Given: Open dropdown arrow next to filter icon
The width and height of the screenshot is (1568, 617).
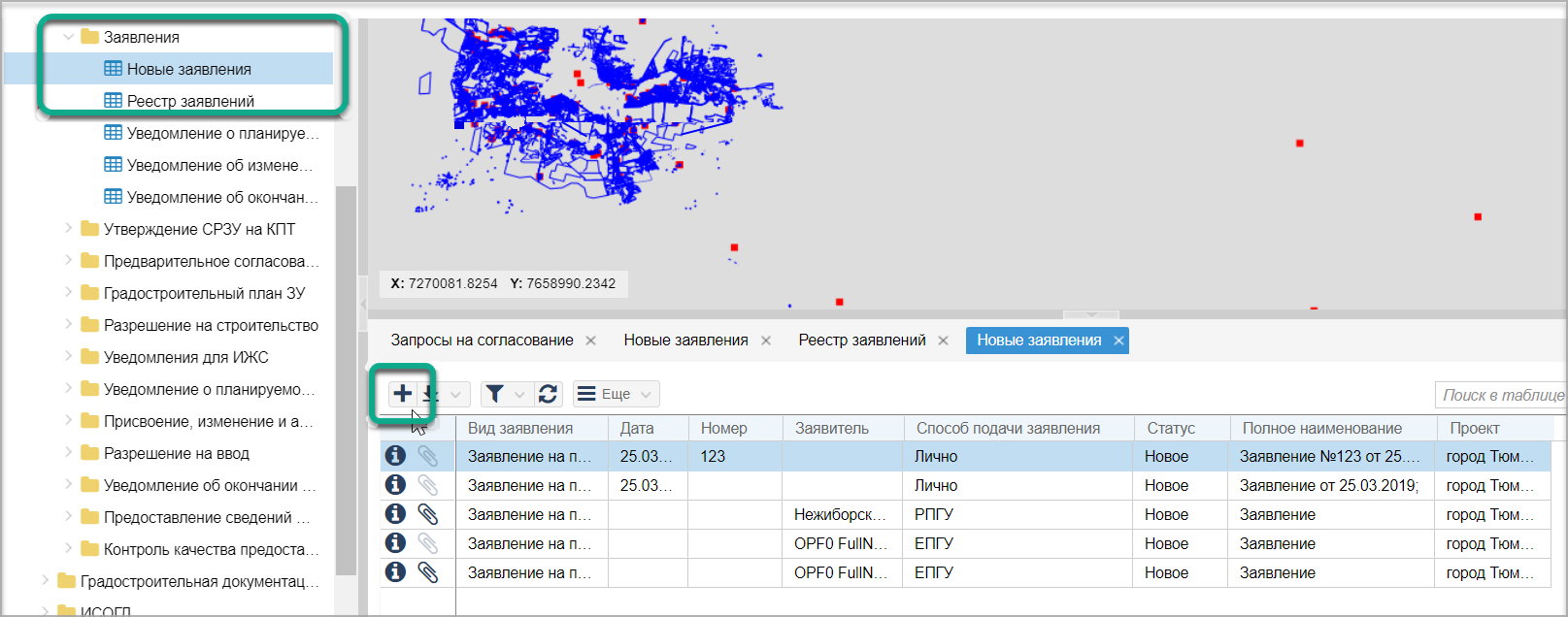Looking at the screenshot, I should [x=519, y=394].
